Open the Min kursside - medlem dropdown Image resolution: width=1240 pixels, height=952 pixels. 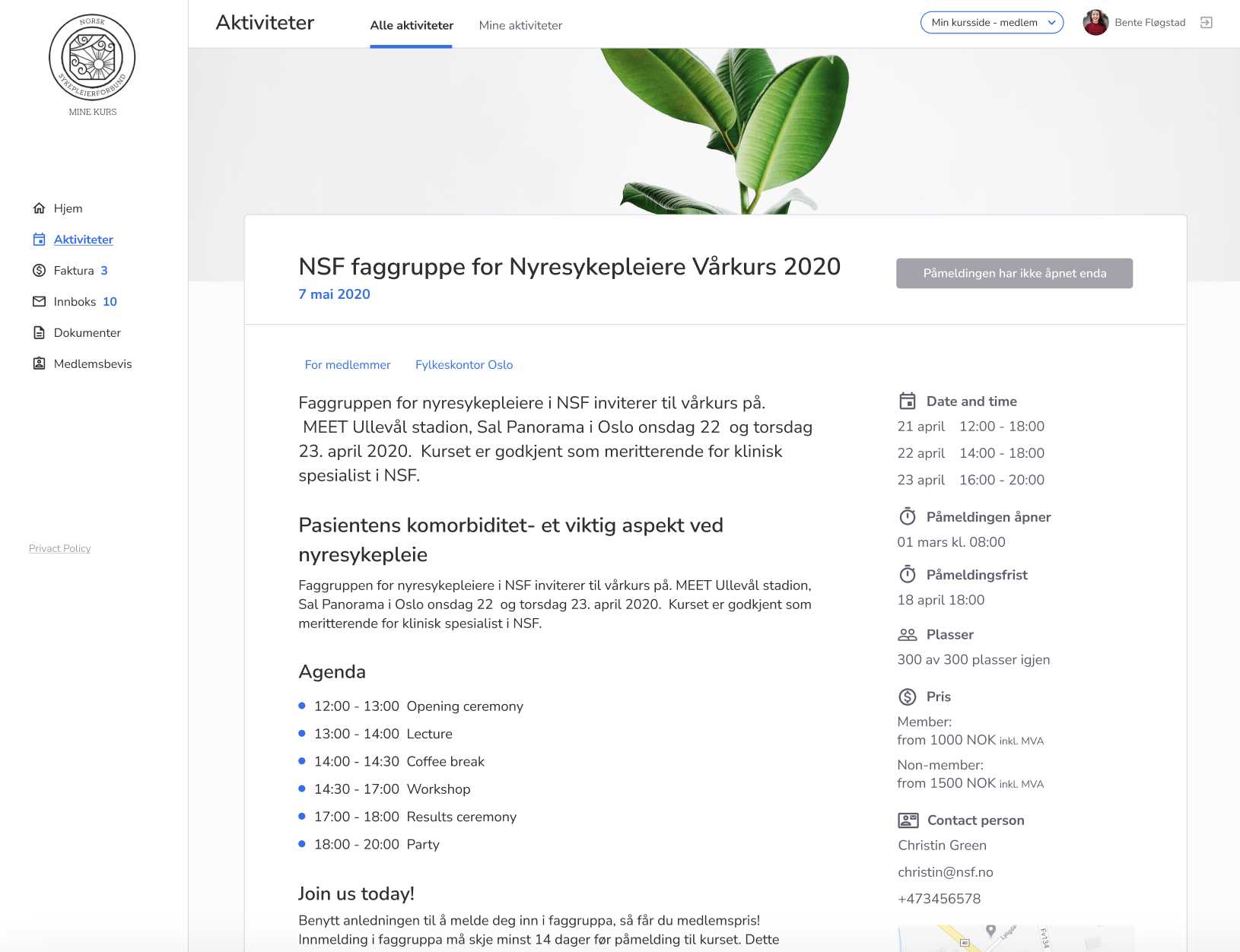(992, 23)
